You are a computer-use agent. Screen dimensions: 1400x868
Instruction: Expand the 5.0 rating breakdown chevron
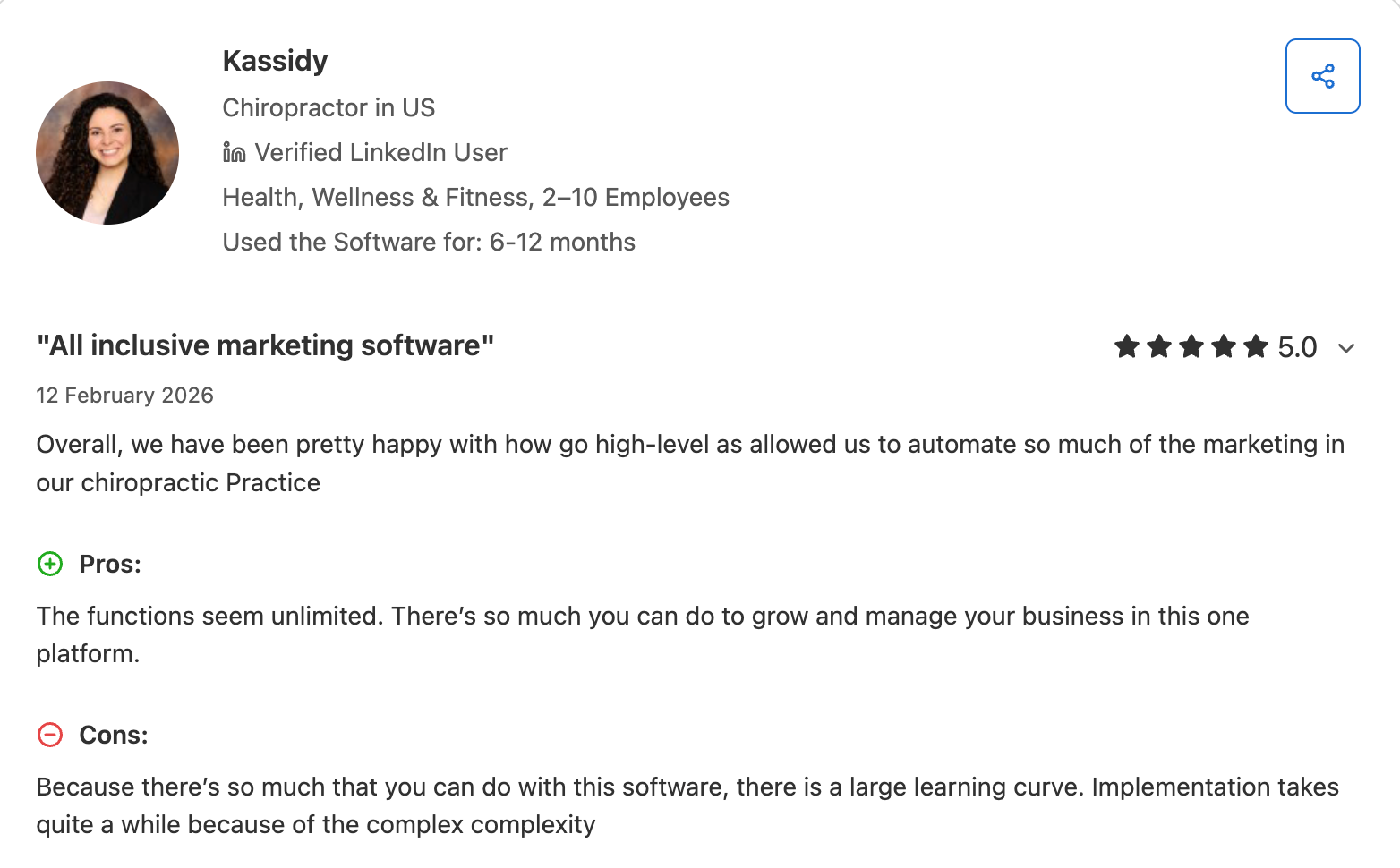1346,348
